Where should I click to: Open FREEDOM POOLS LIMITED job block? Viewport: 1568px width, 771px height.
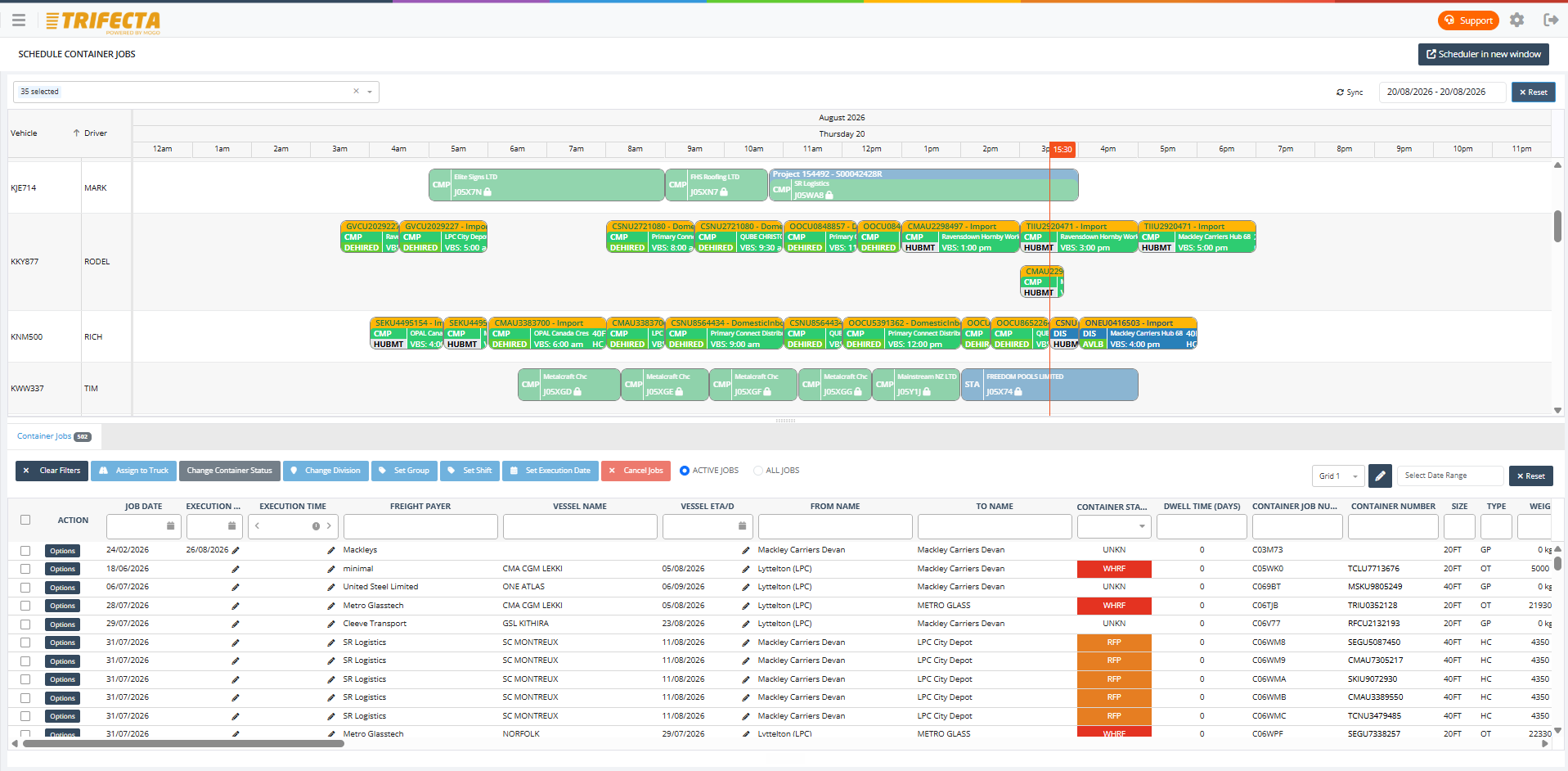pos(1049,385)
